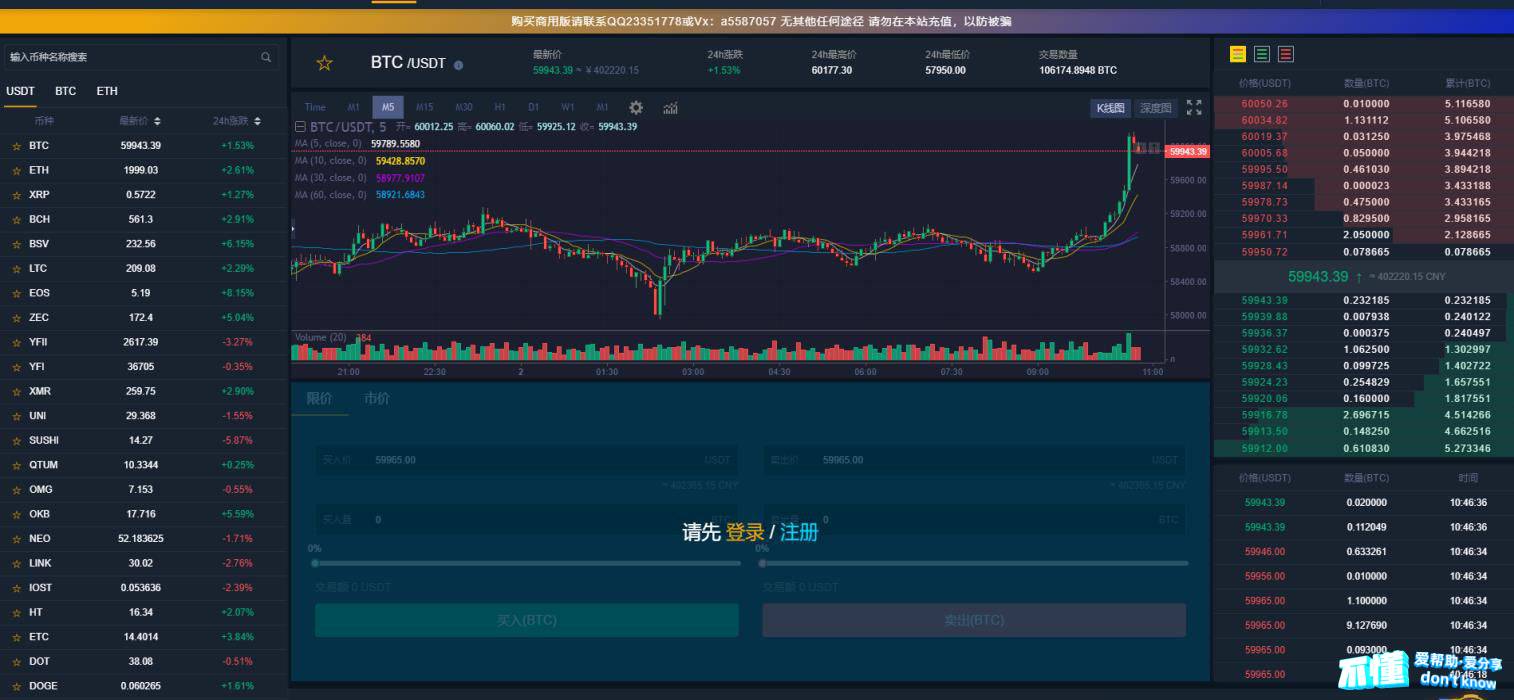Click the coin name search field
The image size is (1514, 700).
point(130,58)
